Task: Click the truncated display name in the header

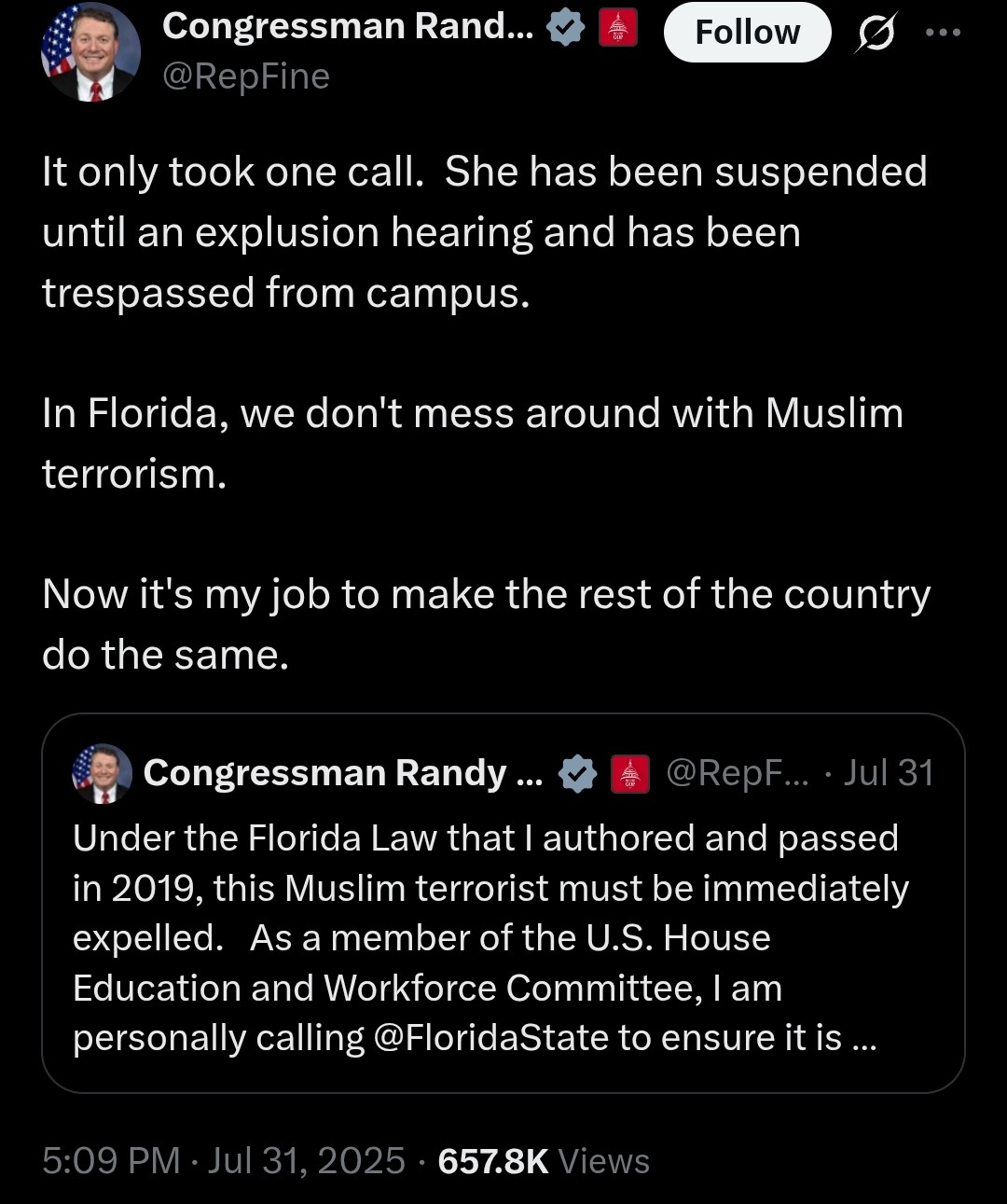Action: coord(348,27)
